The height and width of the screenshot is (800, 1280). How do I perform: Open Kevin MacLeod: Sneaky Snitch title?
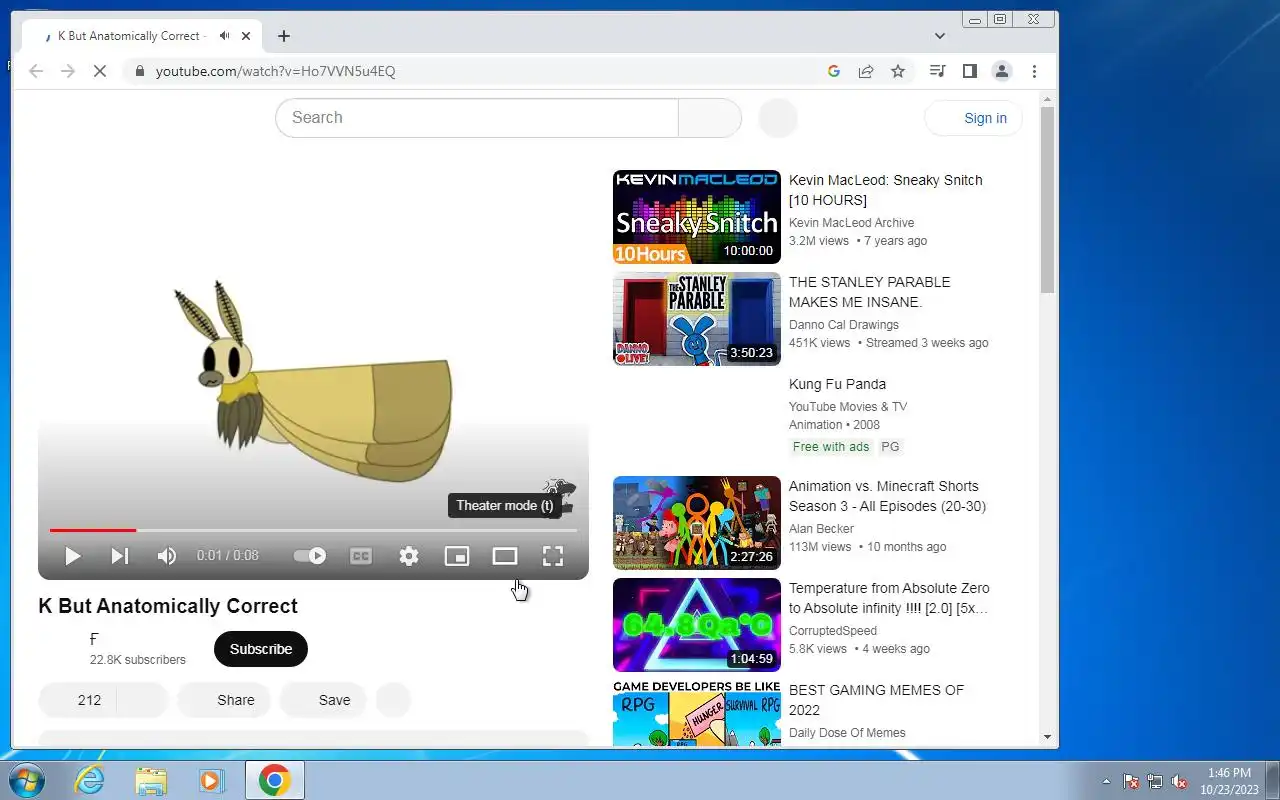[886, 190]
